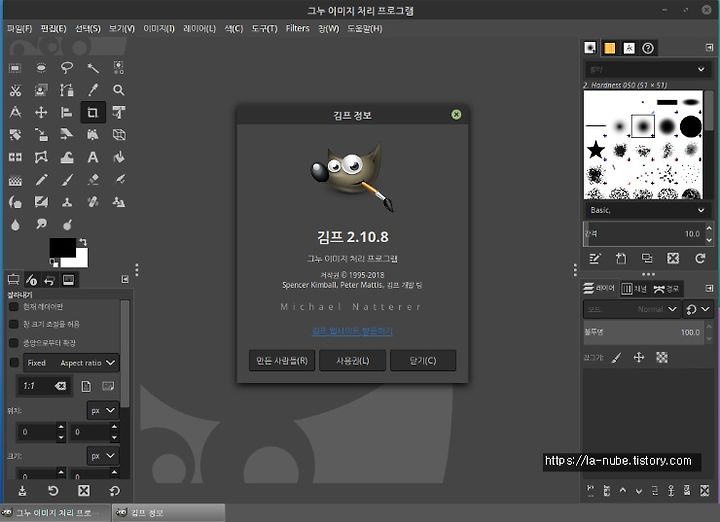
Task: Select the Text tool
Action: pos(93,157)
